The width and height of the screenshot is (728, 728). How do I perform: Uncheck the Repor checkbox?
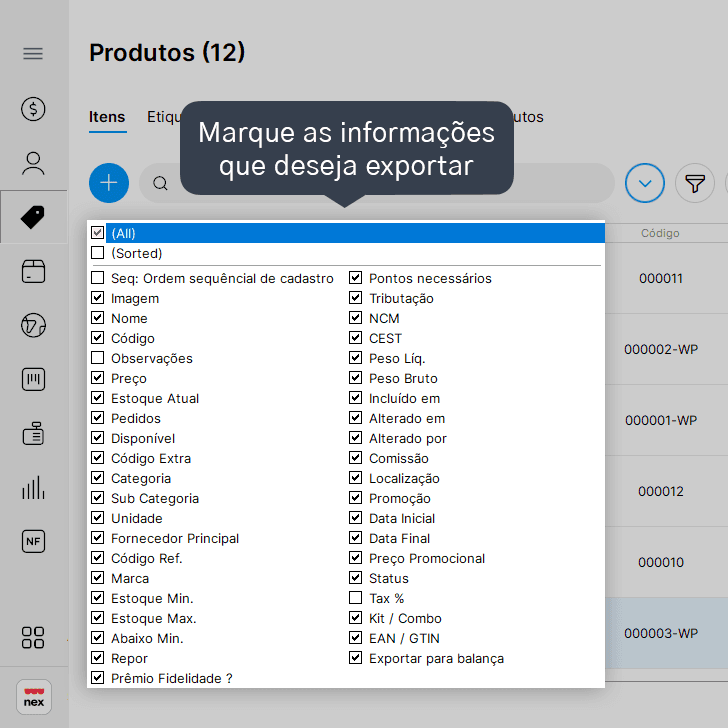(98, 657)
